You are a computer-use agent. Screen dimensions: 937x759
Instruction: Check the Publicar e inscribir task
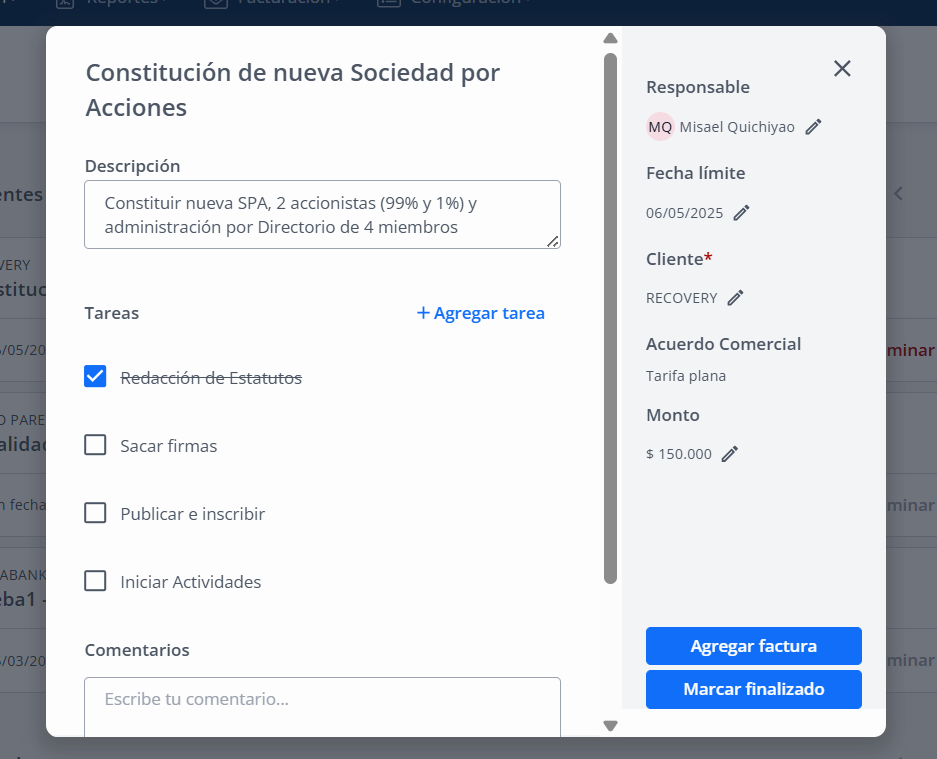pyautogui.click(x=95, y=513)
